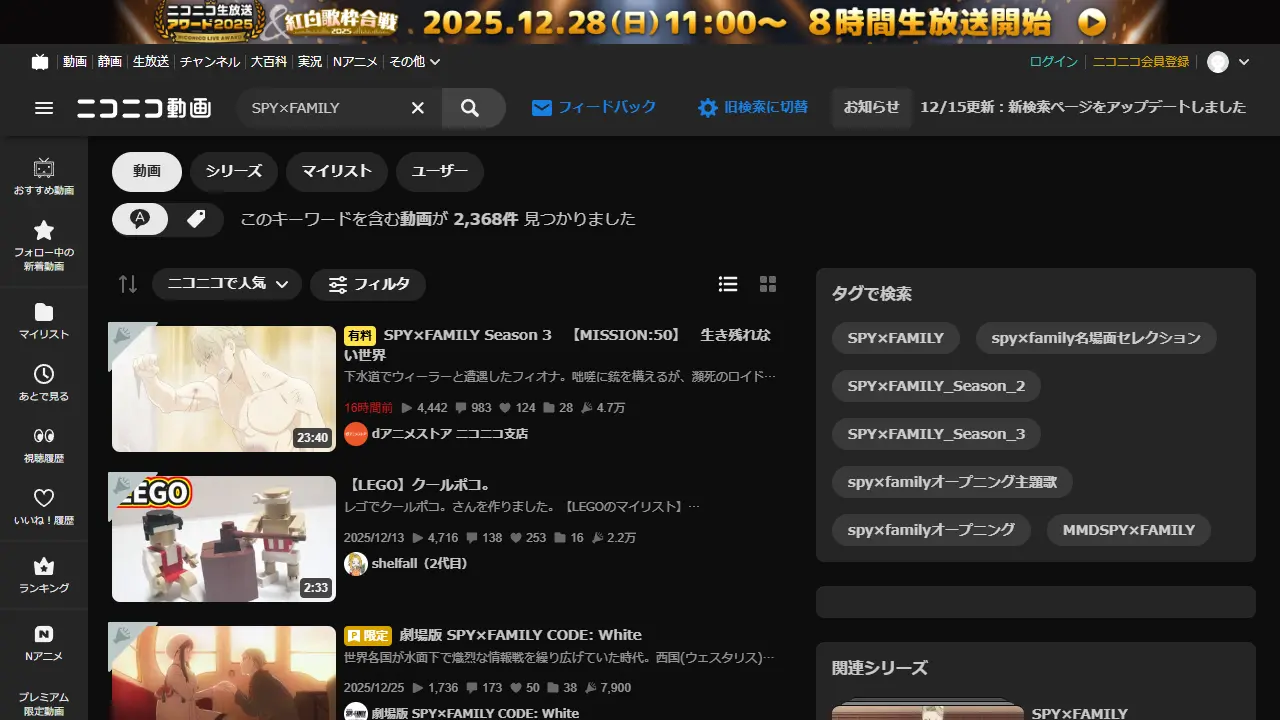The height and width of the screenshot is (720, 1280).
Task: Open the ニコニコで人気 sort dropdown
Action: click(x=226, y=284)
